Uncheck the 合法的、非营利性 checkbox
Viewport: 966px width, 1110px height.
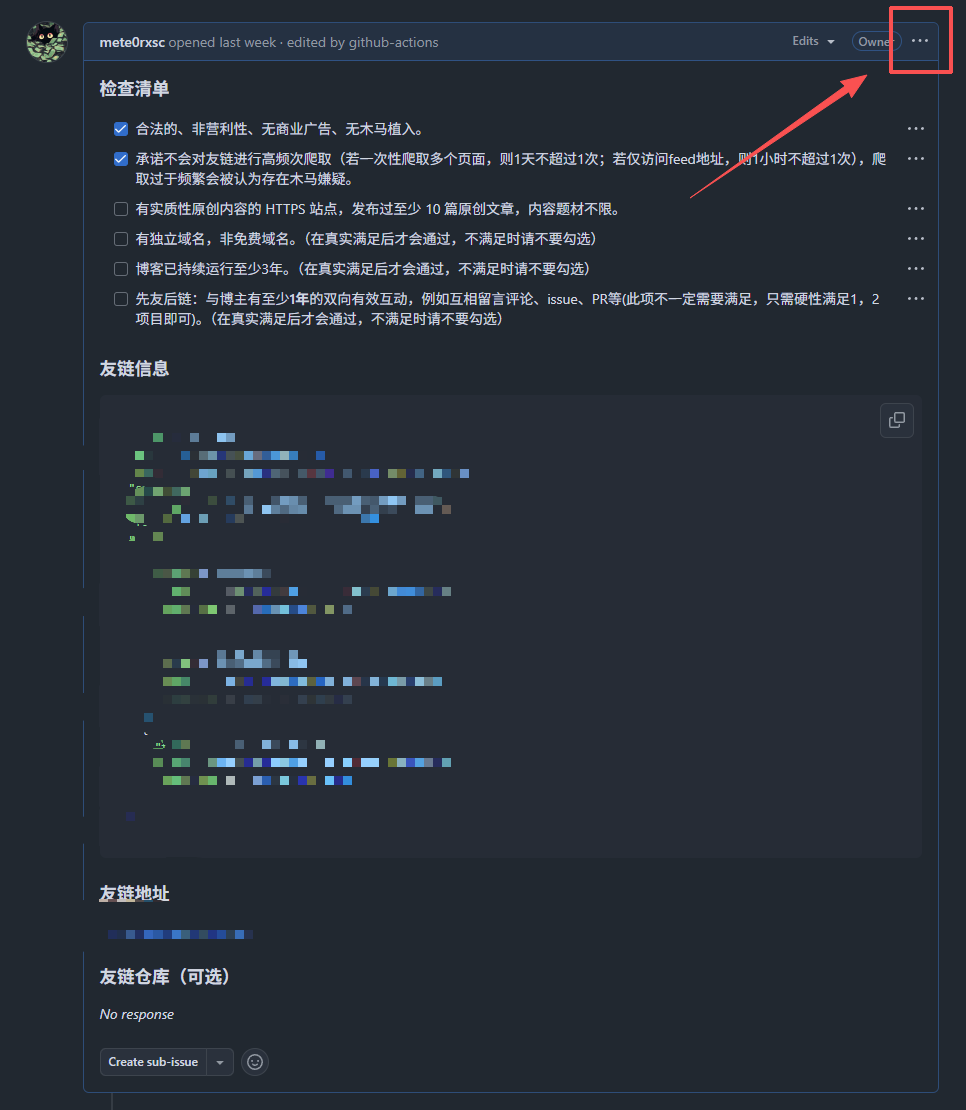click(121, 128)
